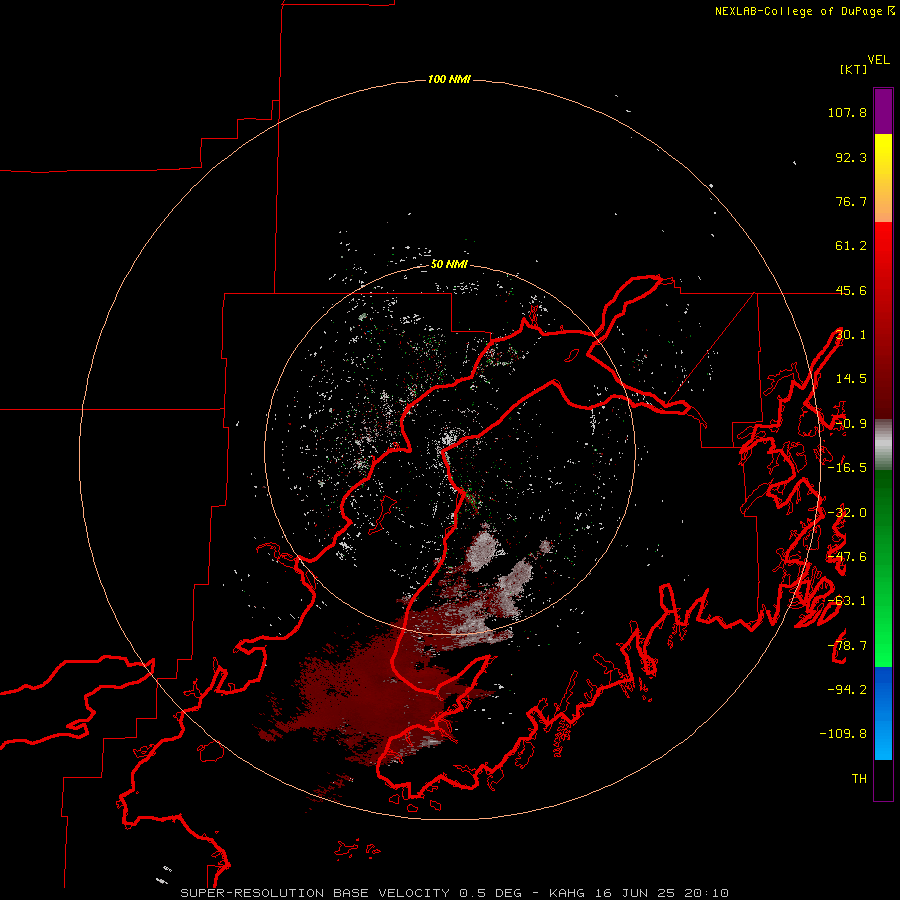
Task: Click the 61.2 velocity scale value
Action: tap(851, 246)
